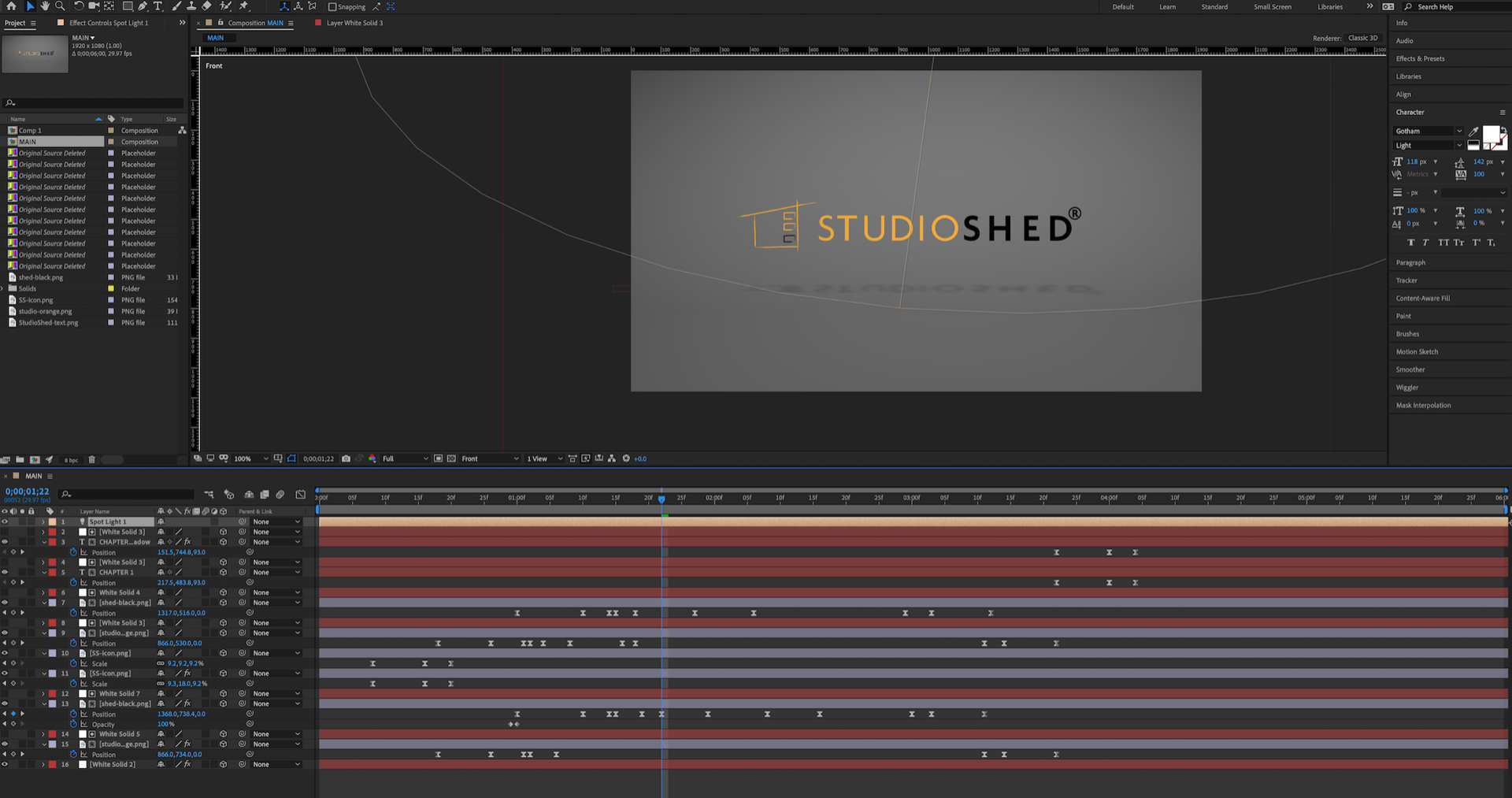Viewport: 1512px width, 798px height.
Task: Open the 1 View layout dropdown
Action: (x=544, y=458)
